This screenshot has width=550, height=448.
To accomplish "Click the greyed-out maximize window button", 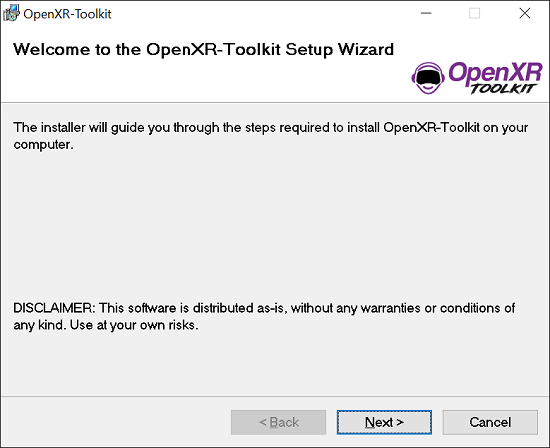I will click(x=475, y=13).
